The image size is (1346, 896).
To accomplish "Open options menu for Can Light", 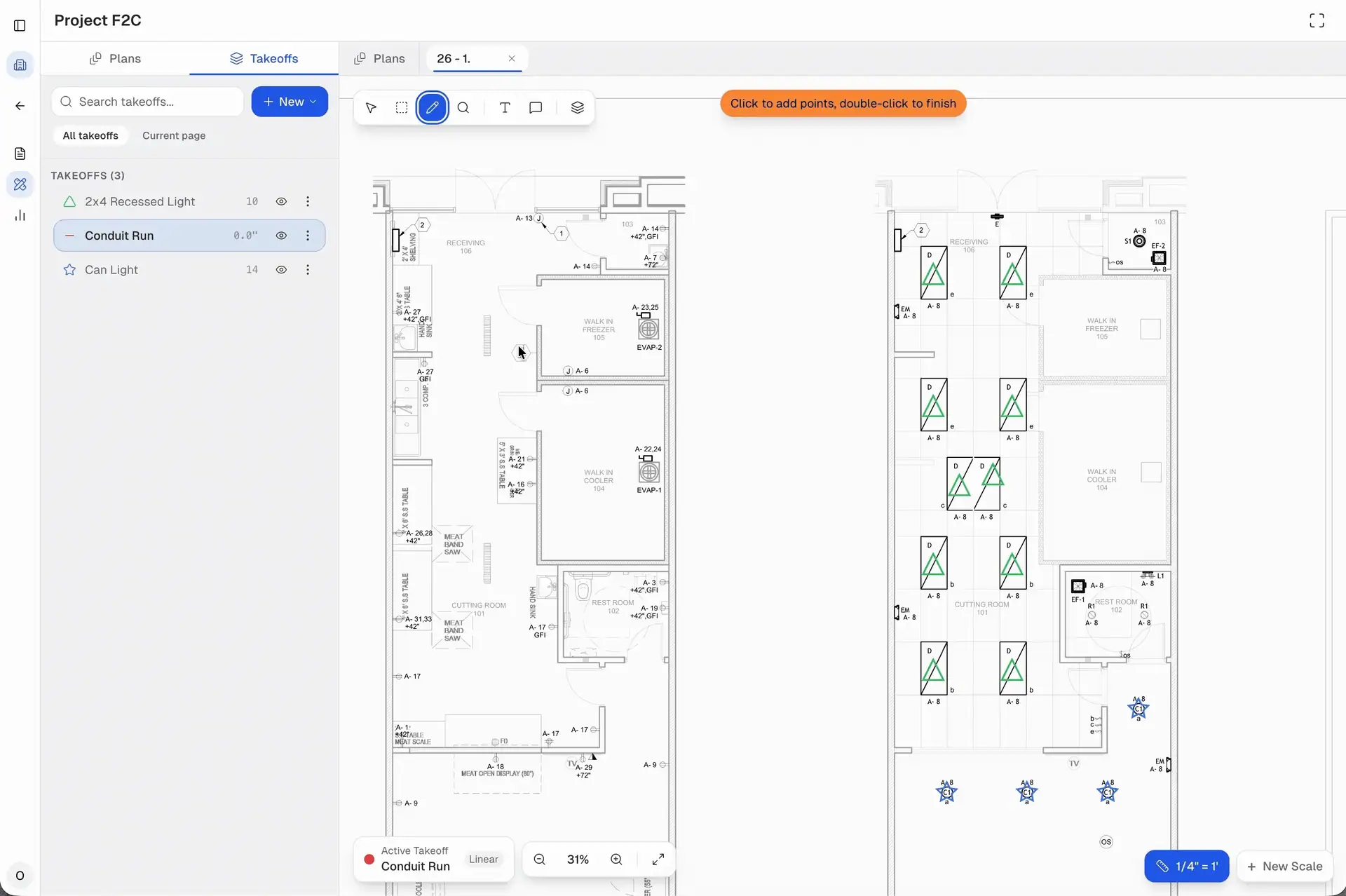I will click(308, 270).
